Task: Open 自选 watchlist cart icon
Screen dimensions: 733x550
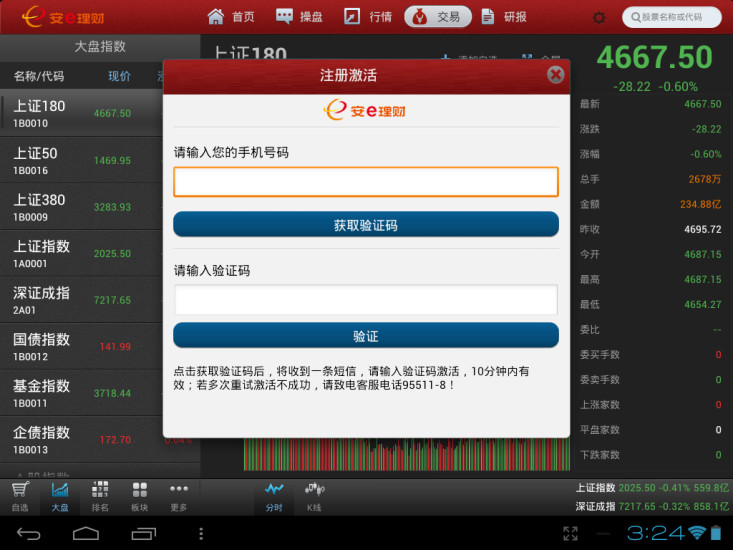Action: coord(19,496)
